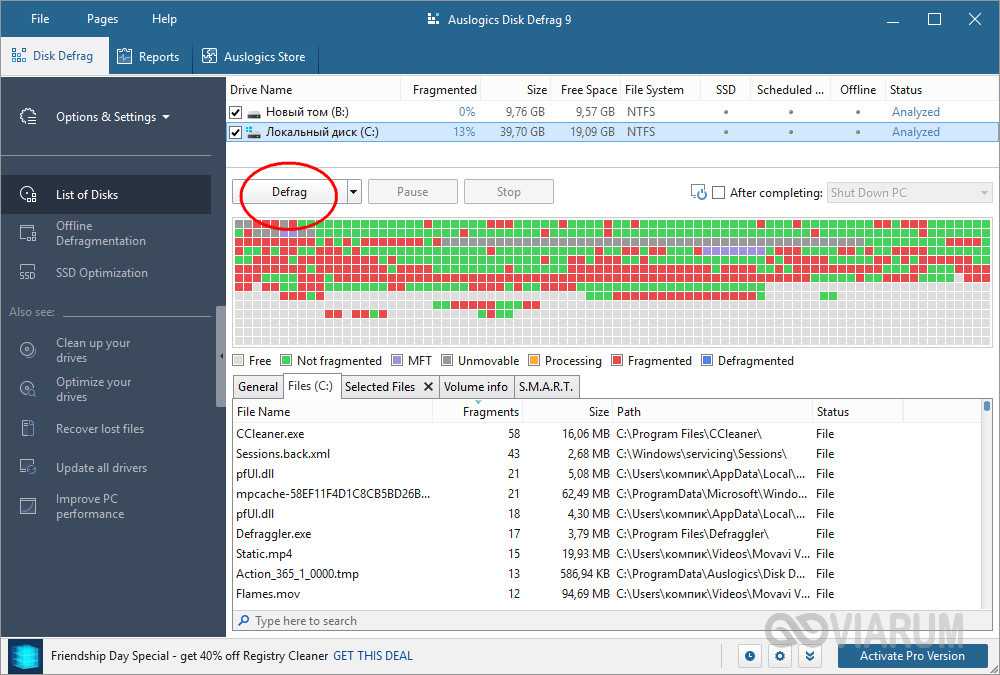Viewport: 1000px width, 675px height.
Task: Click the SSD Optimization sidebar icon
Action: click(x=28, y=273)
